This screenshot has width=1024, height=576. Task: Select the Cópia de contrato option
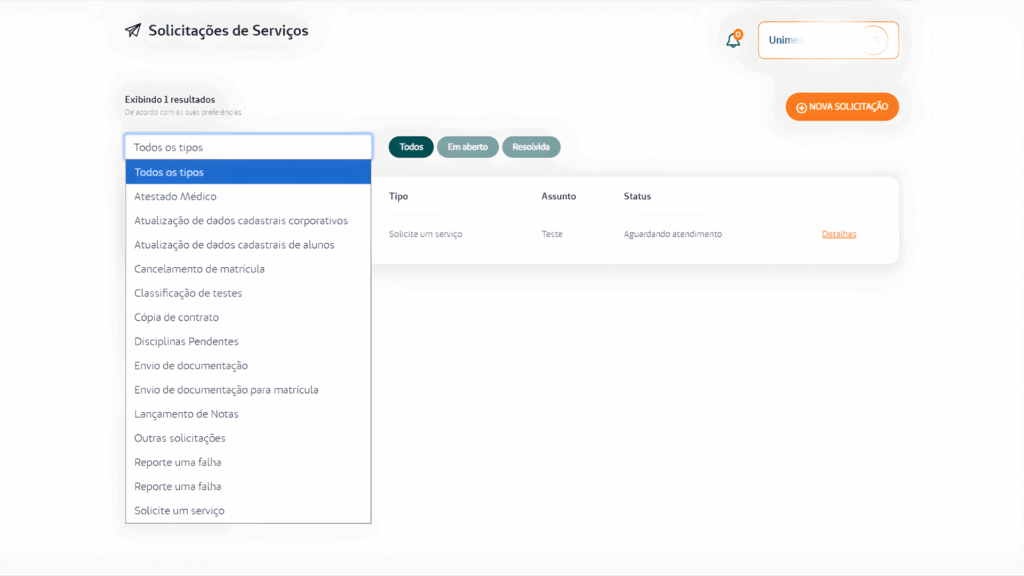176,317
